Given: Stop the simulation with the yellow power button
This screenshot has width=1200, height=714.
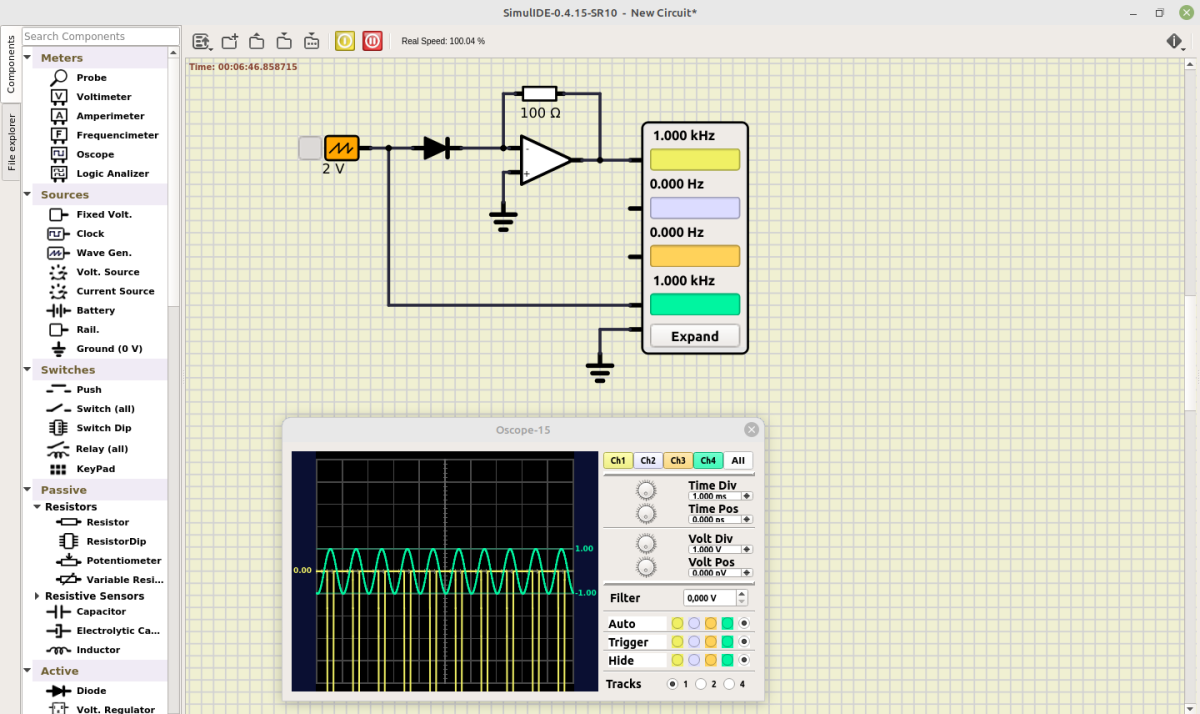Looking at the screenshot, I should (344, 41).
